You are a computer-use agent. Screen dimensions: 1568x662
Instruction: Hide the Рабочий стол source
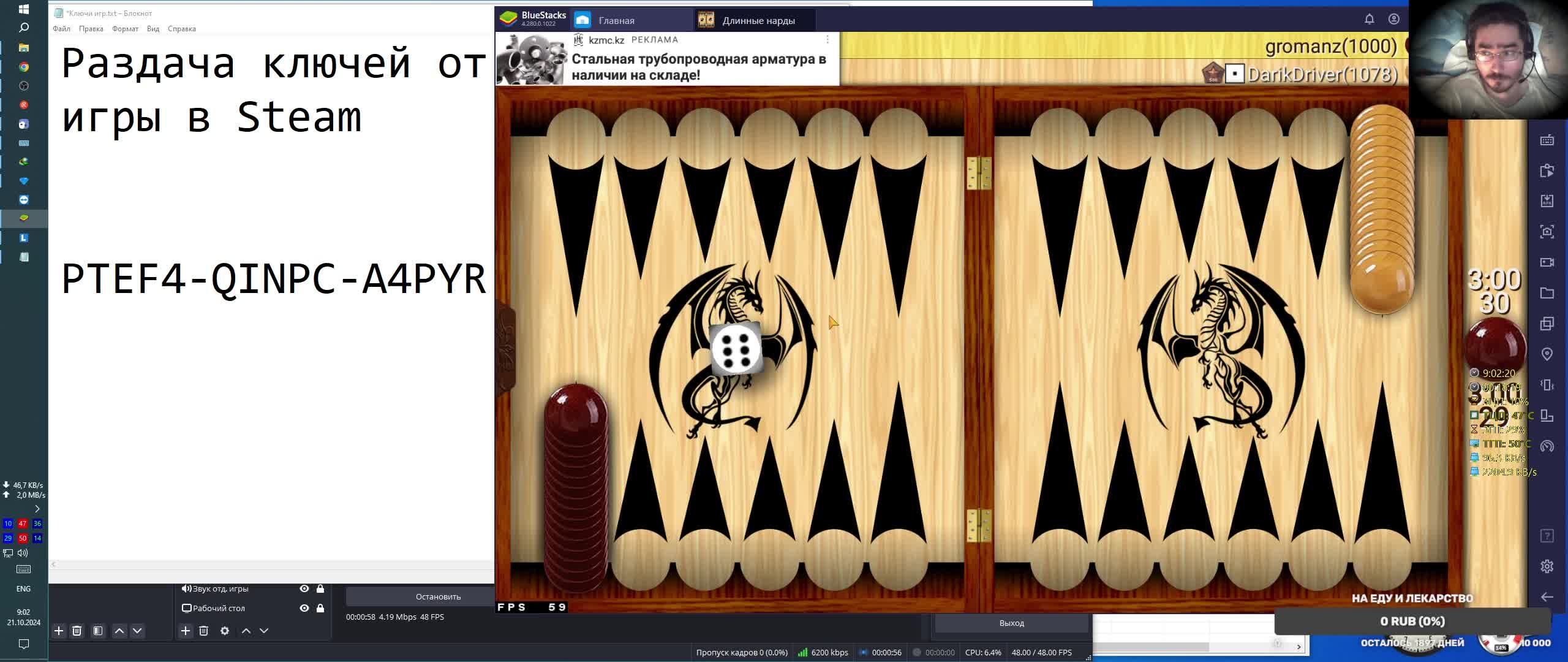click(304, 608)
